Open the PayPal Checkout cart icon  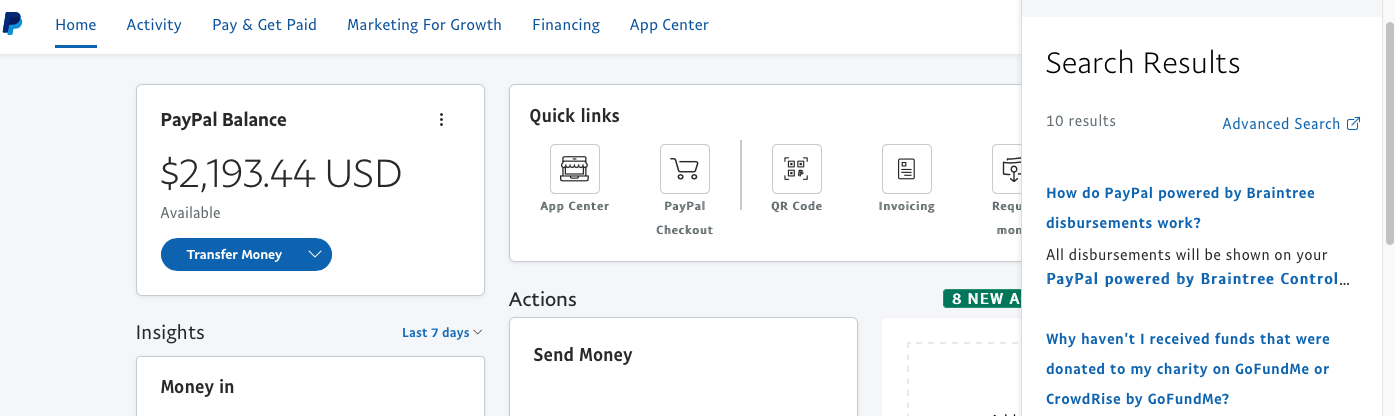click(685, 169)
